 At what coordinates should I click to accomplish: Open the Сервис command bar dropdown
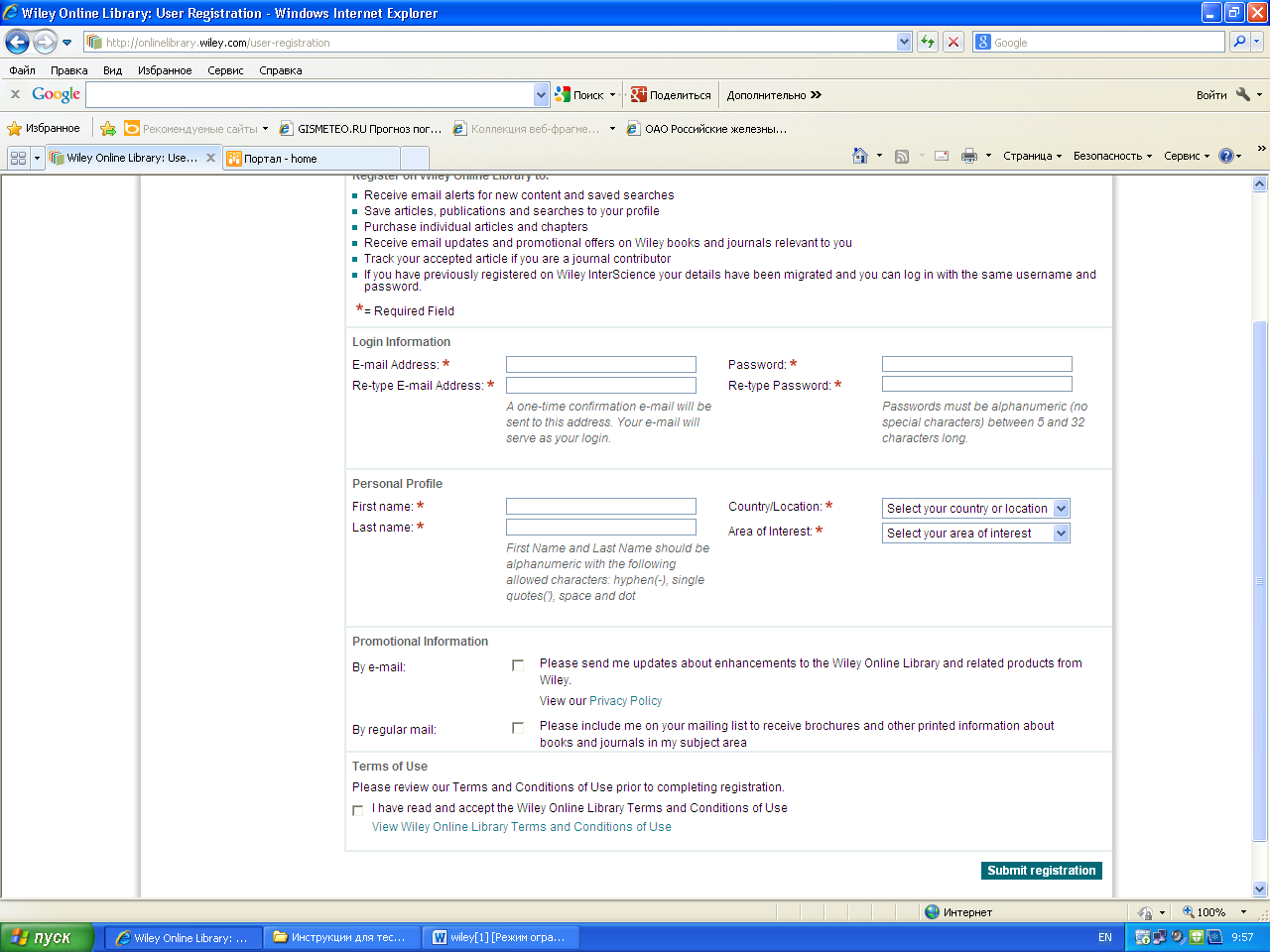click(1187, 156)
